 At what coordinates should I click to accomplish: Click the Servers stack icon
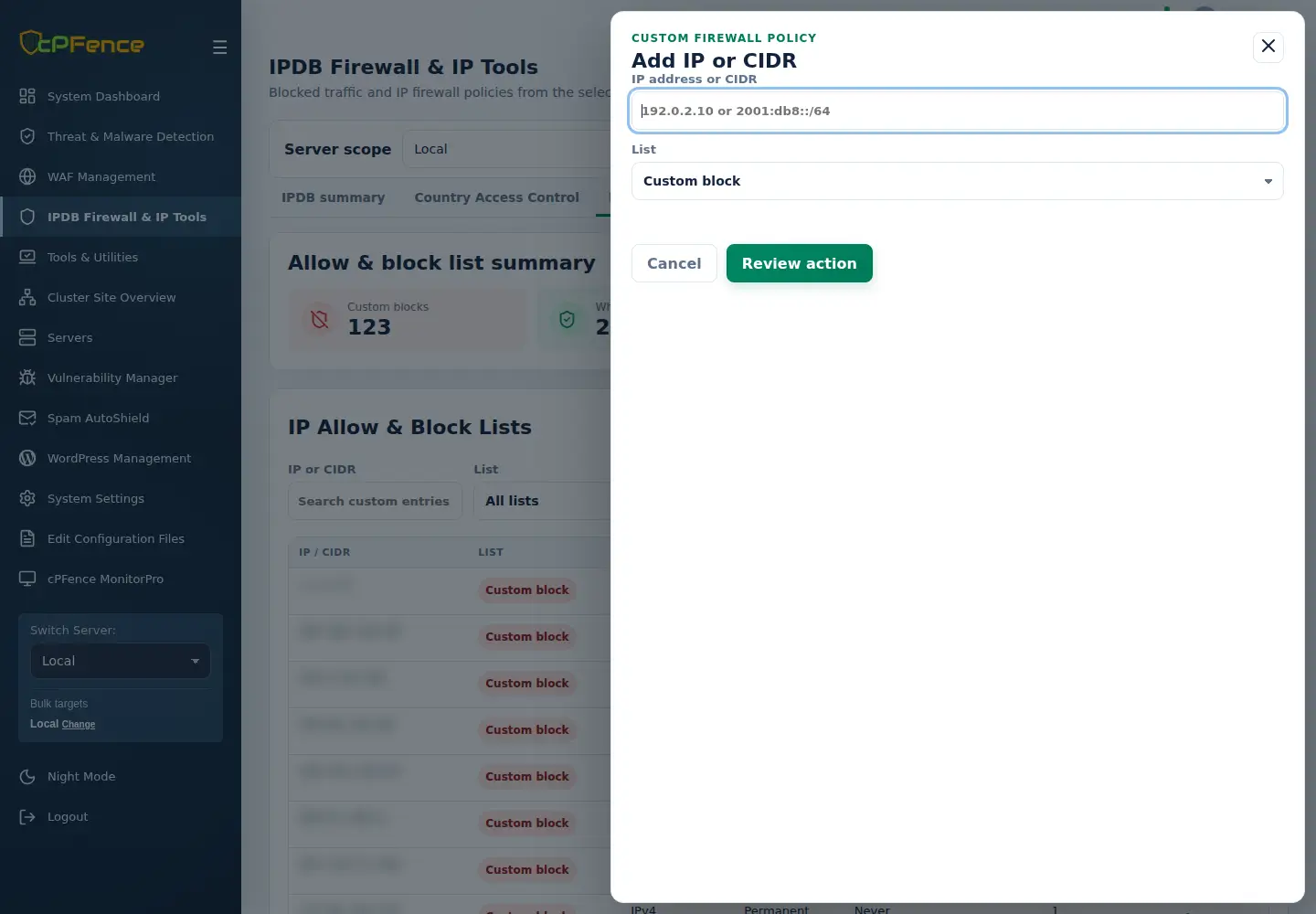pos(27,337)
